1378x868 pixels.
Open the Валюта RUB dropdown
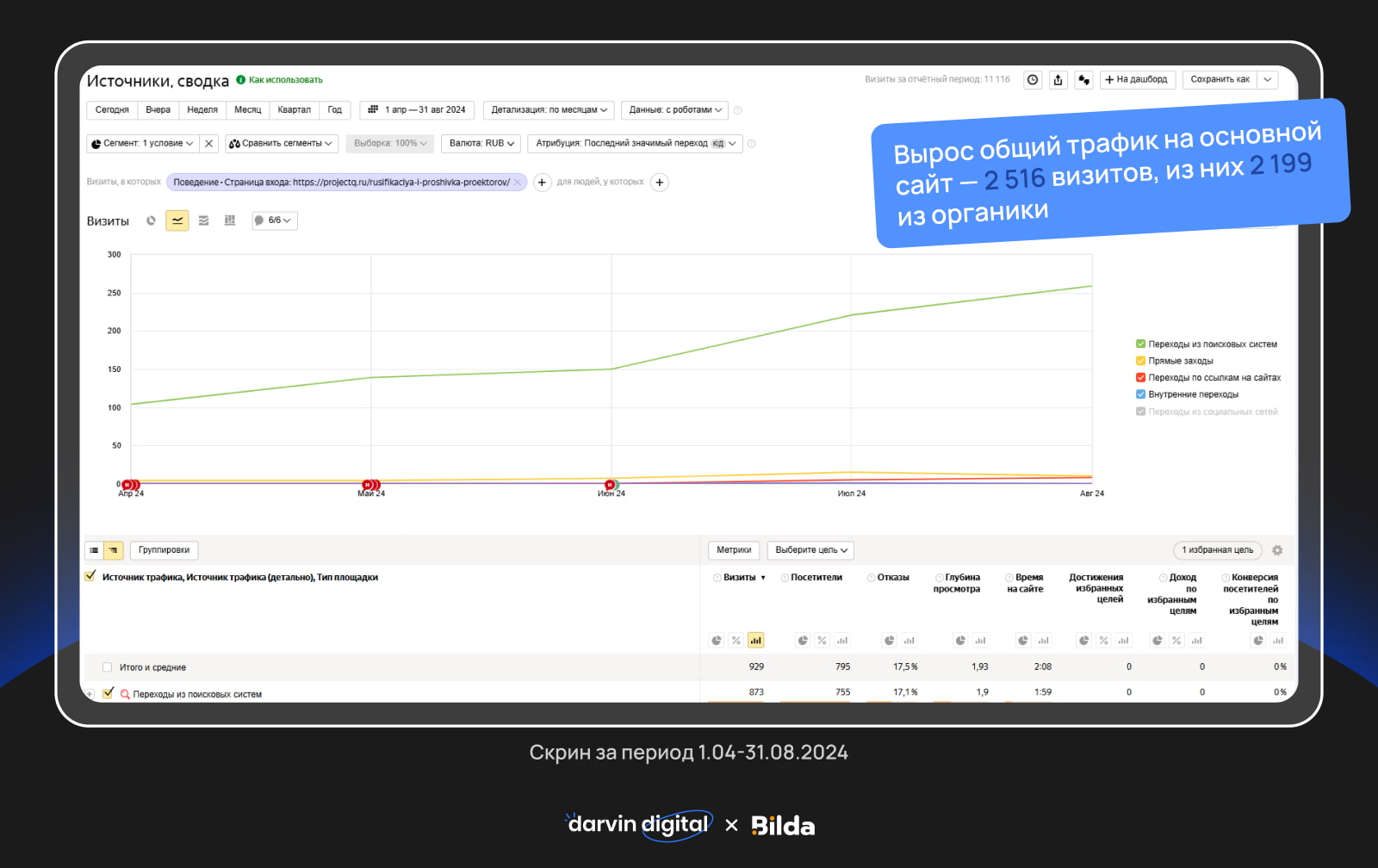click(x=481, y=144)
